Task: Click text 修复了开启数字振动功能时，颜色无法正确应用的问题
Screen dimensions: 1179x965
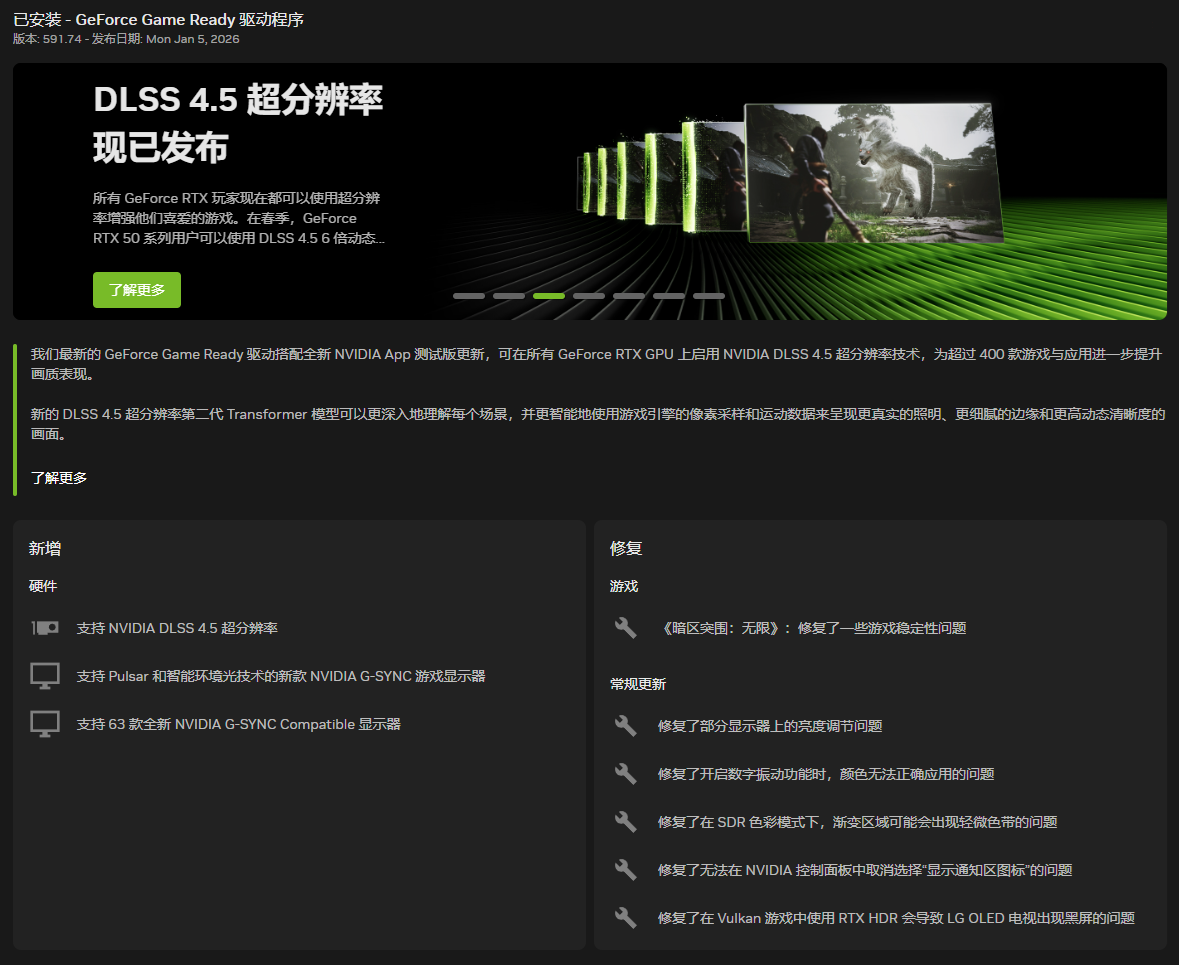Action: tap(826, 774)
